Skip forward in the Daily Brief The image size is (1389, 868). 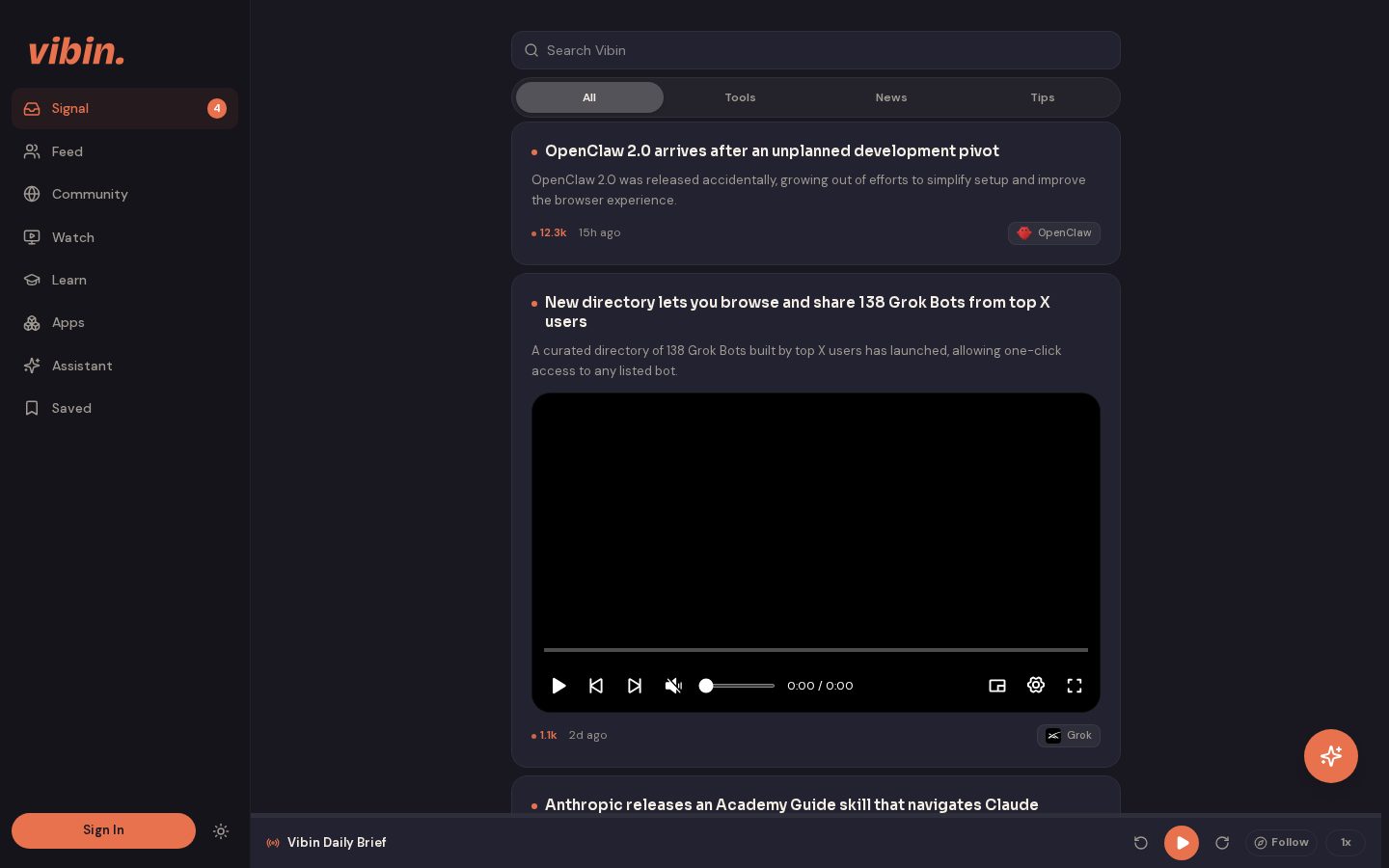1222,843
